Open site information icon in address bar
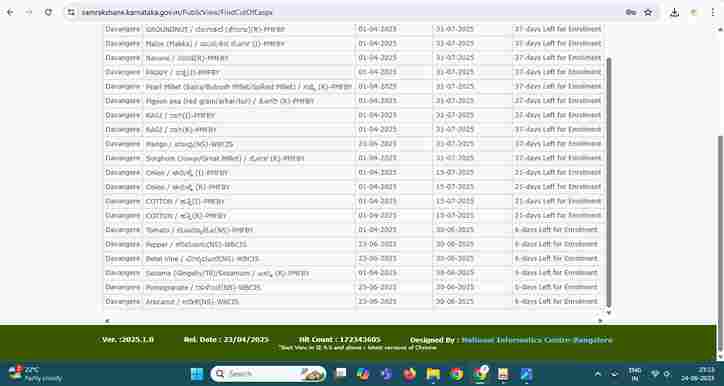This screenshot has width=724, height=386. [71, 12]
